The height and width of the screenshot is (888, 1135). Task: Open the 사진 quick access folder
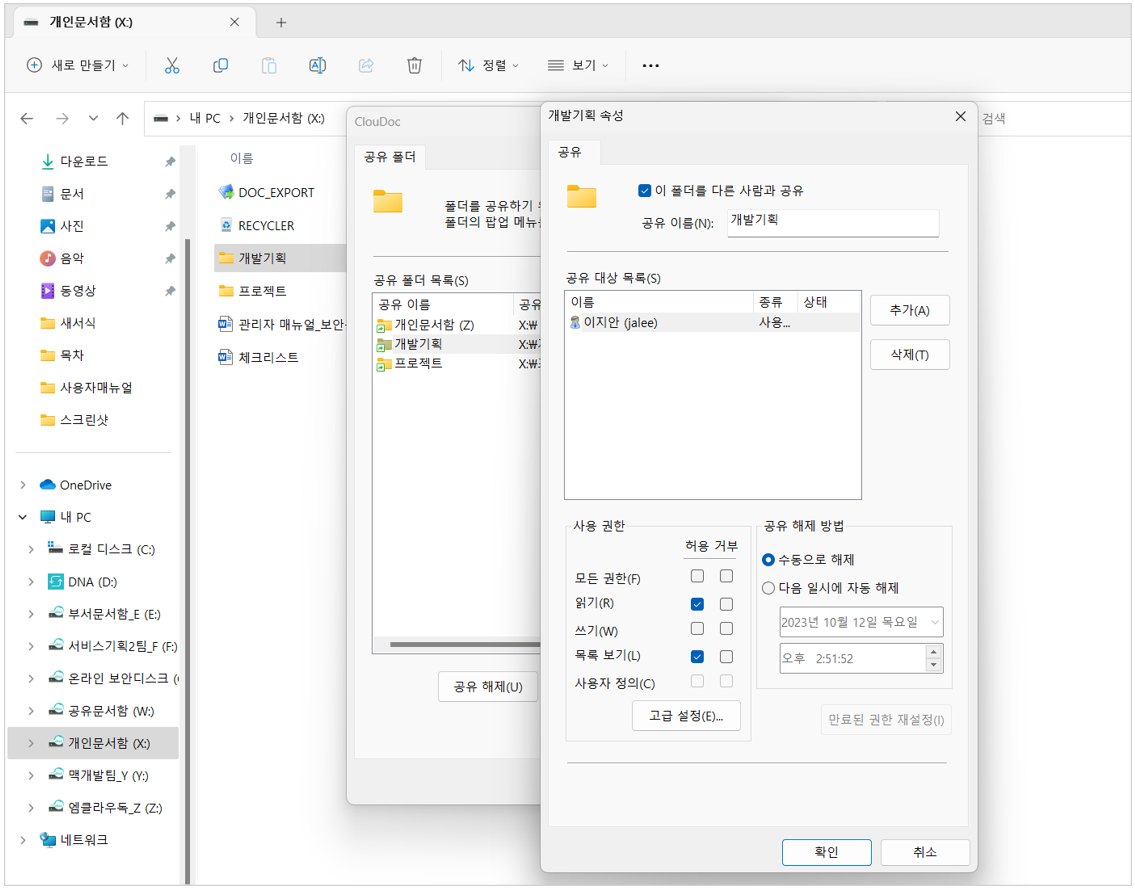pyautogui.click(x=72, y=227)
